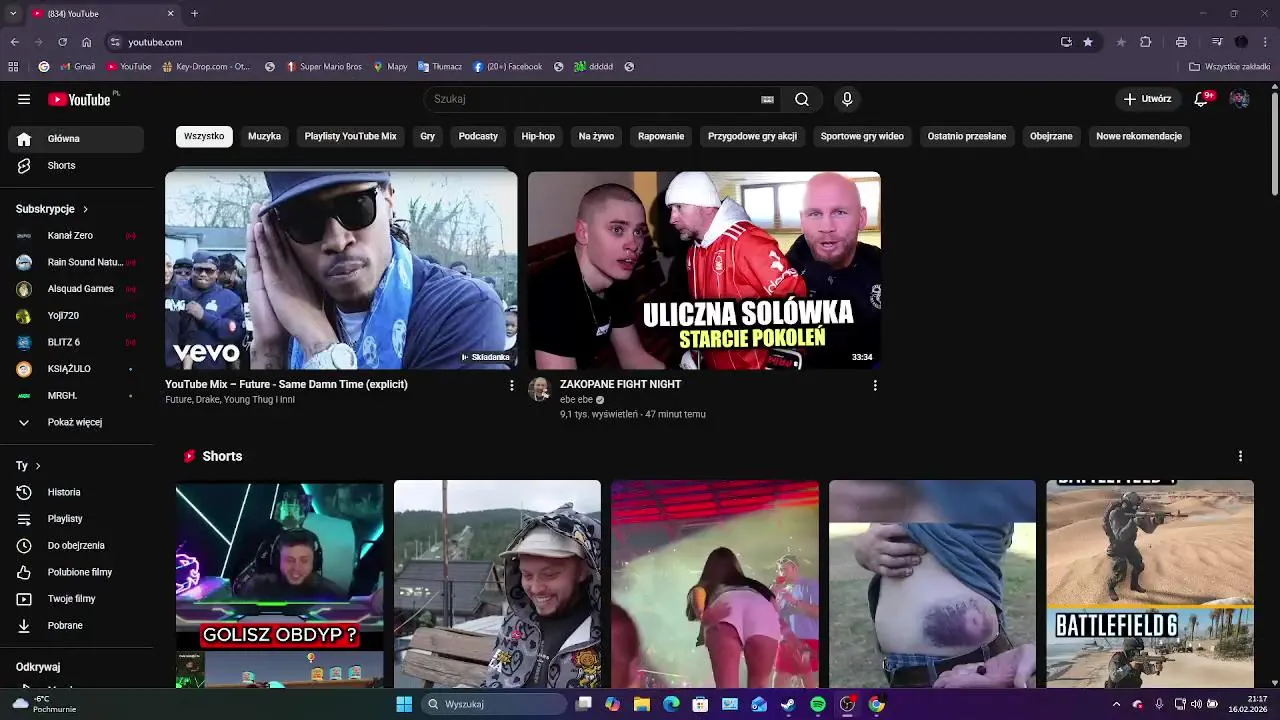Open the Gmail bookmark
The width and height of the screenshot is (1280, 720).
coord(78,67)
